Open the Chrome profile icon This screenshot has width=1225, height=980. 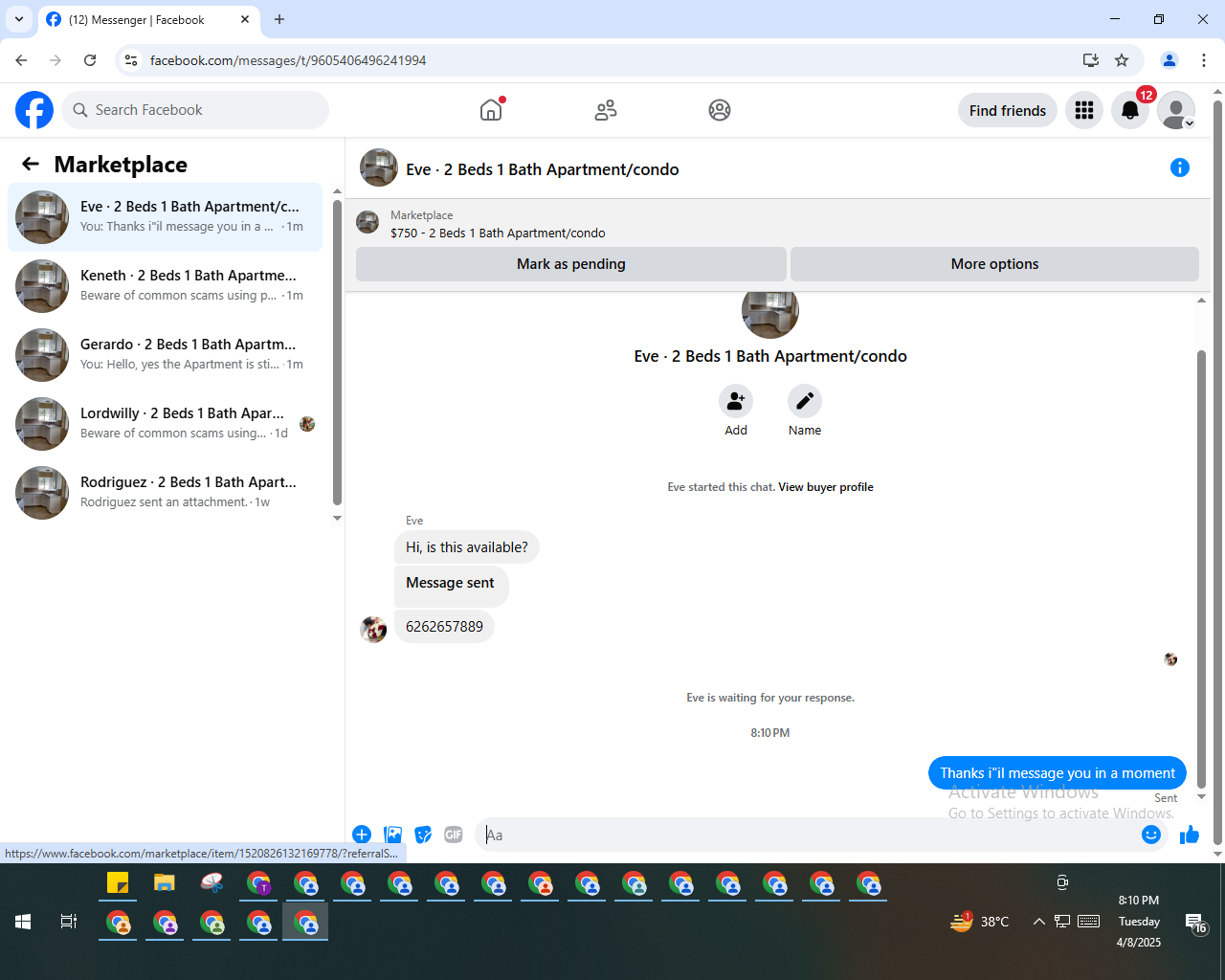[x=1169, y=60]
